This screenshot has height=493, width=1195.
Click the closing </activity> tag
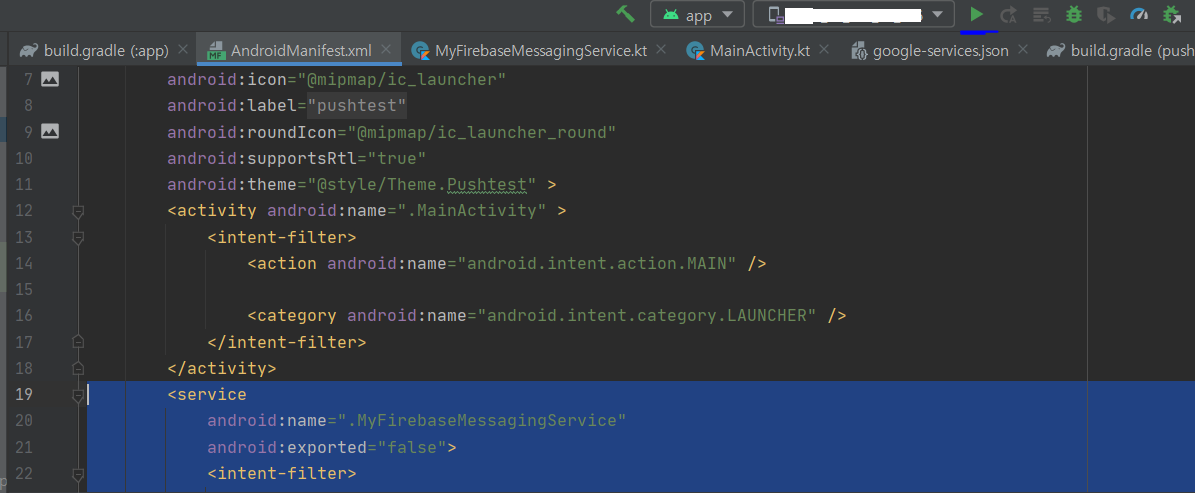pos(222,369)
